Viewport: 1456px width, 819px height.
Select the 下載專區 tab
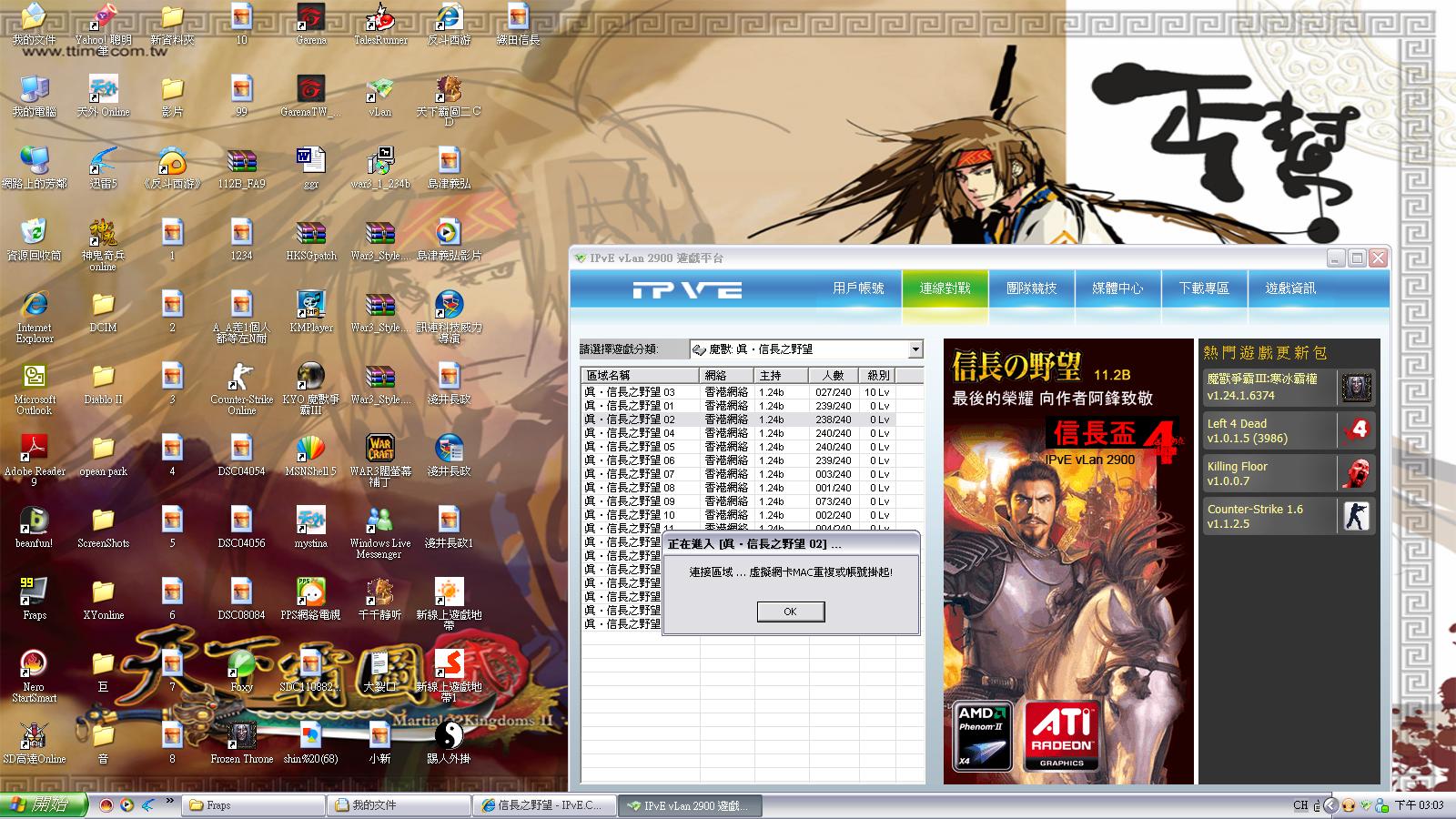[x=1204, y=288]
